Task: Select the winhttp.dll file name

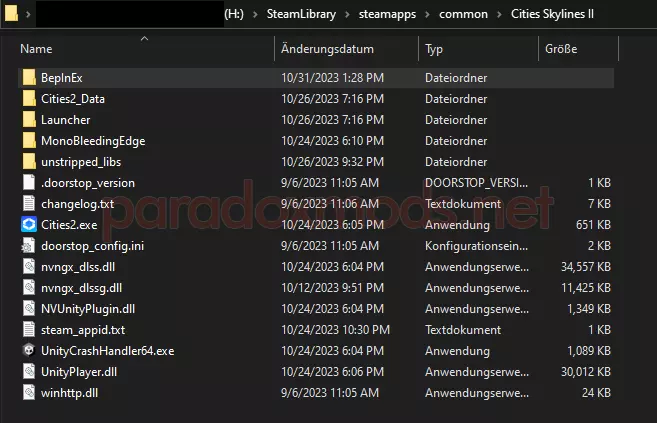Action: 70,393
